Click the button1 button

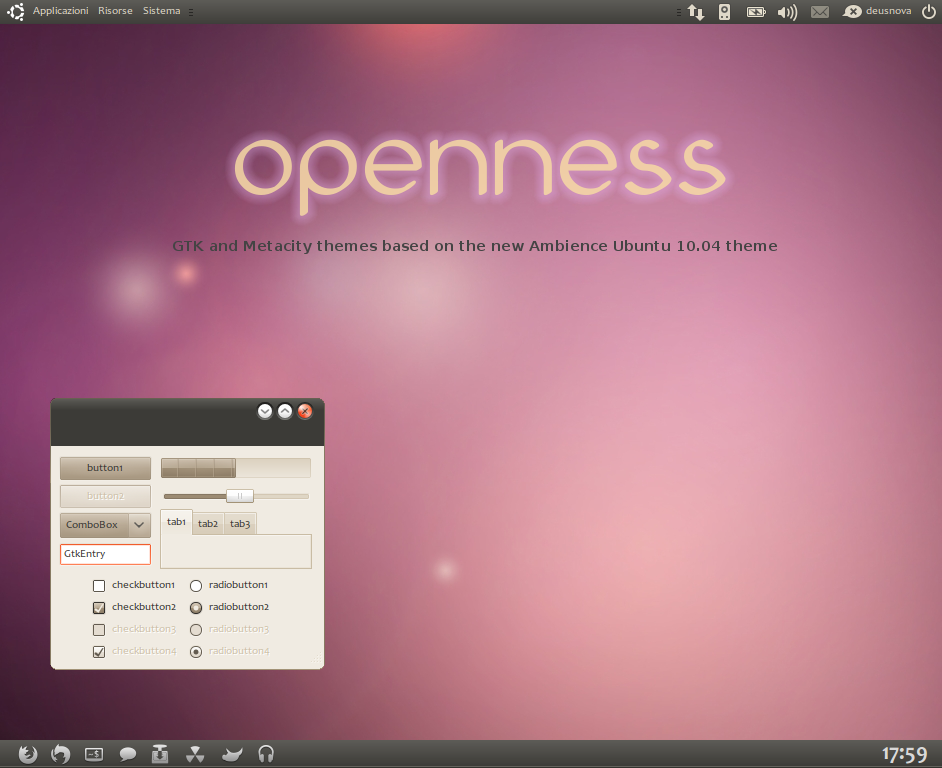(105, 468)
